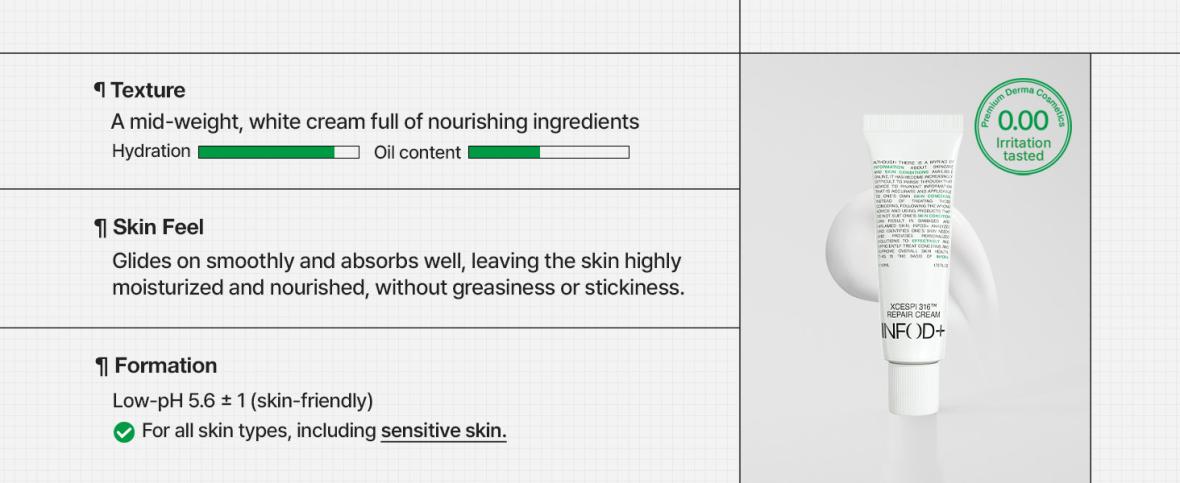Image resolution: width=1180 pixels, height=483 pixels.
Task: Click the underlined sensitive skin text
Action: coord(443,431)
